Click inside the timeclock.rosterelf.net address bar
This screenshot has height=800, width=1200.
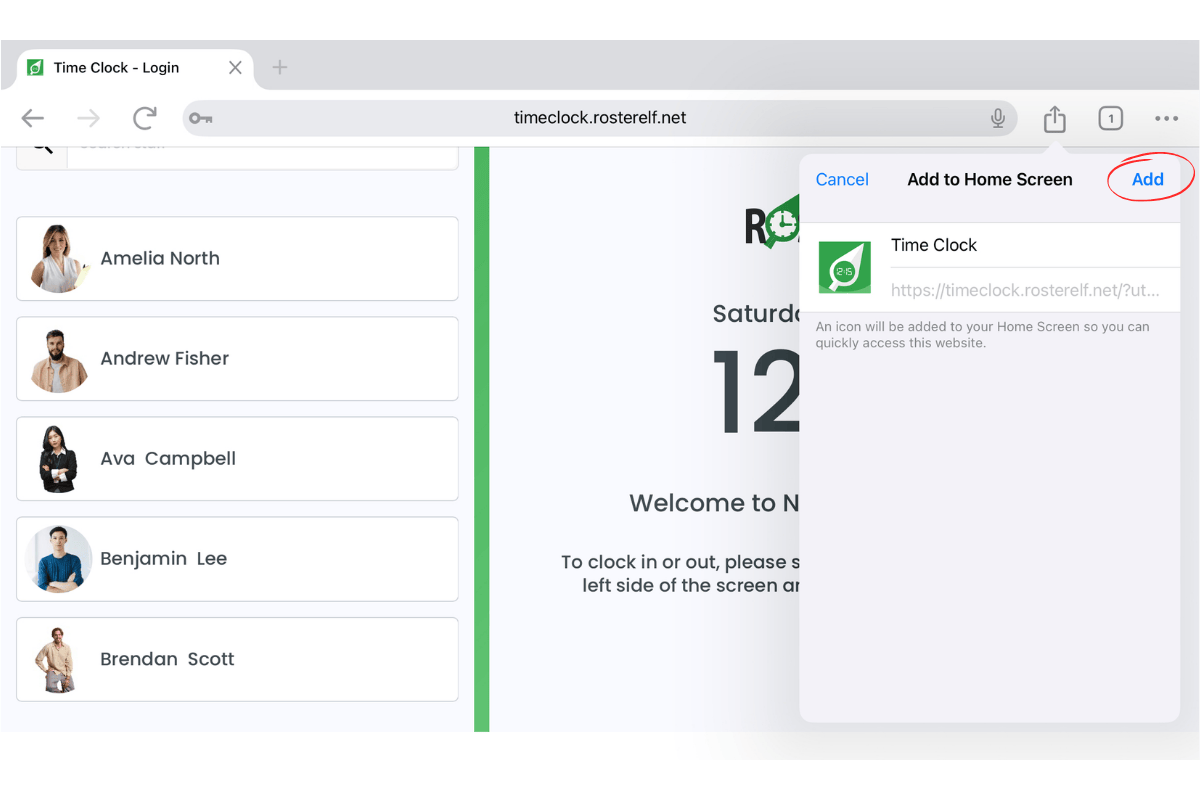[599, 117]
